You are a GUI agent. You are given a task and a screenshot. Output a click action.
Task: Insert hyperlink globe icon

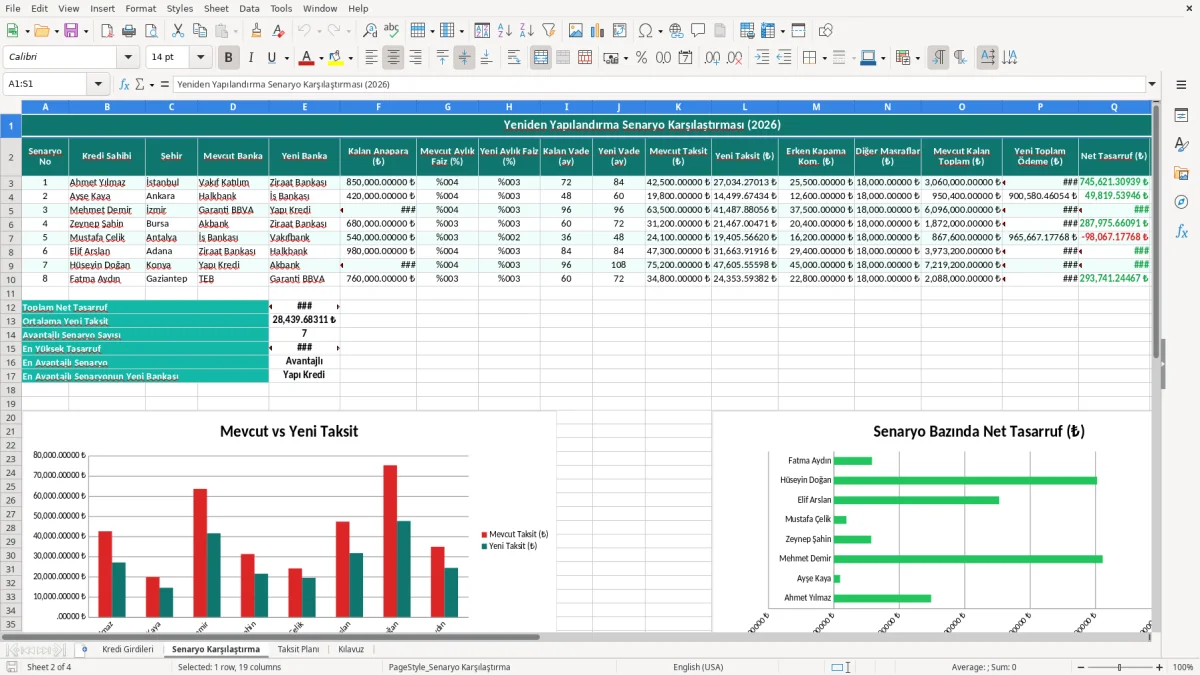tap(676, 31)
